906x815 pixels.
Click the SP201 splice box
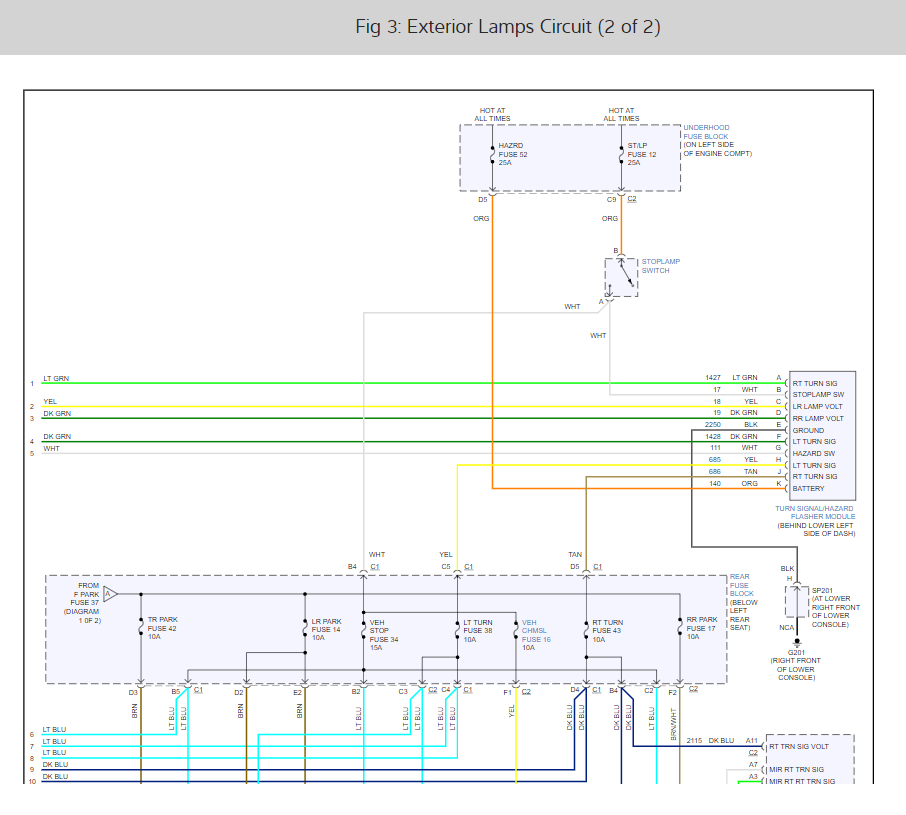pos(796,601)
